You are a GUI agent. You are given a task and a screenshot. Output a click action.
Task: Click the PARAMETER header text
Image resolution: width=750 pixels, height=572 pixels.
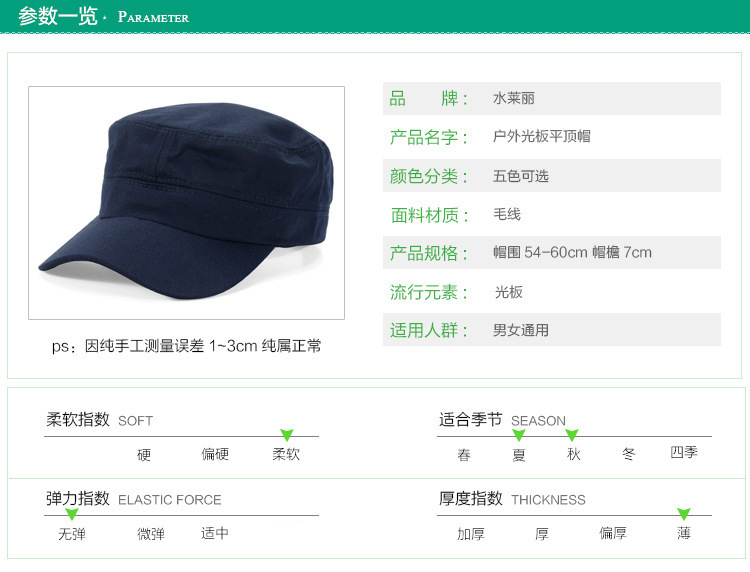[x=153, y=17]
